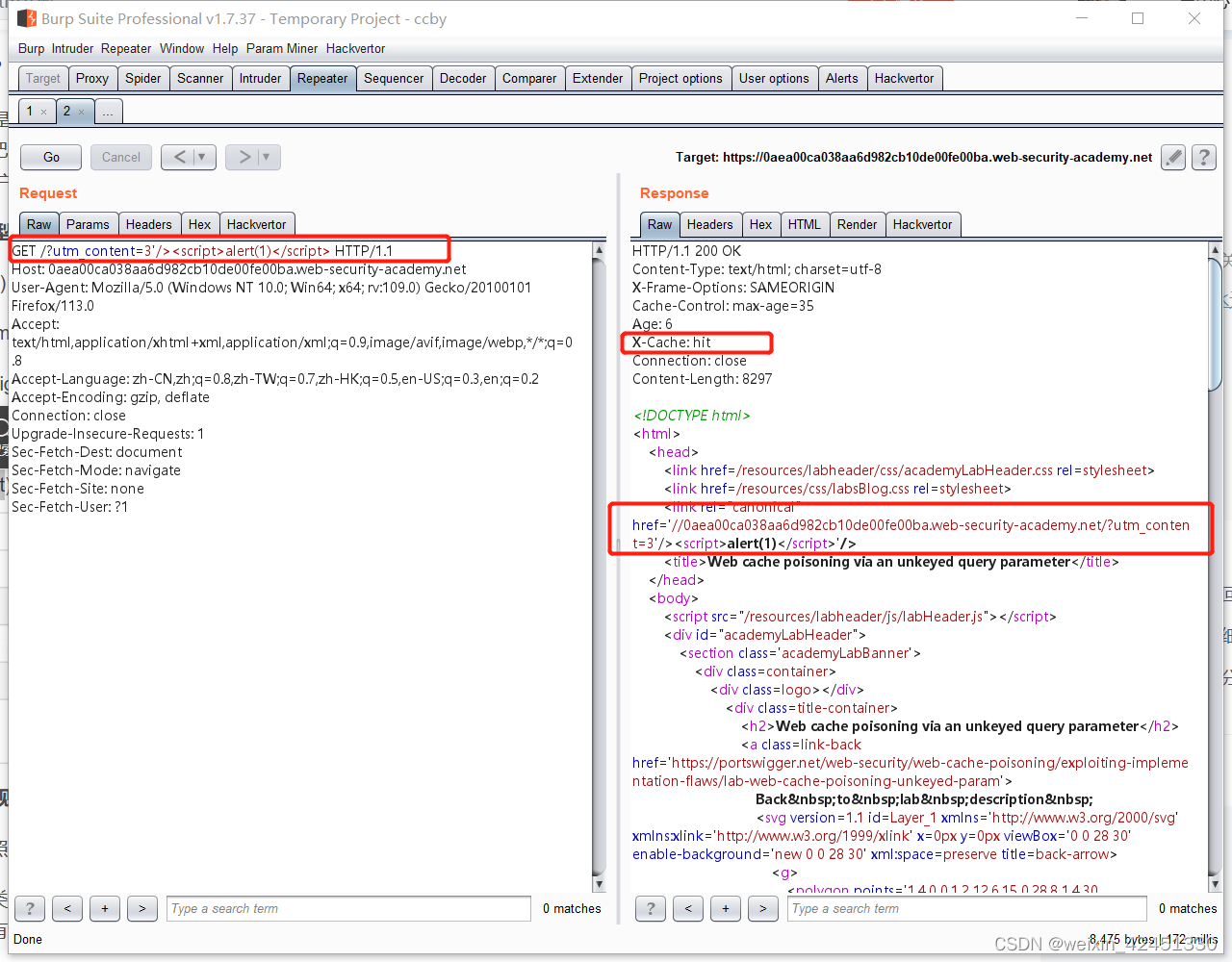
Task: Open request search help question button
Action: pos(30,908)
